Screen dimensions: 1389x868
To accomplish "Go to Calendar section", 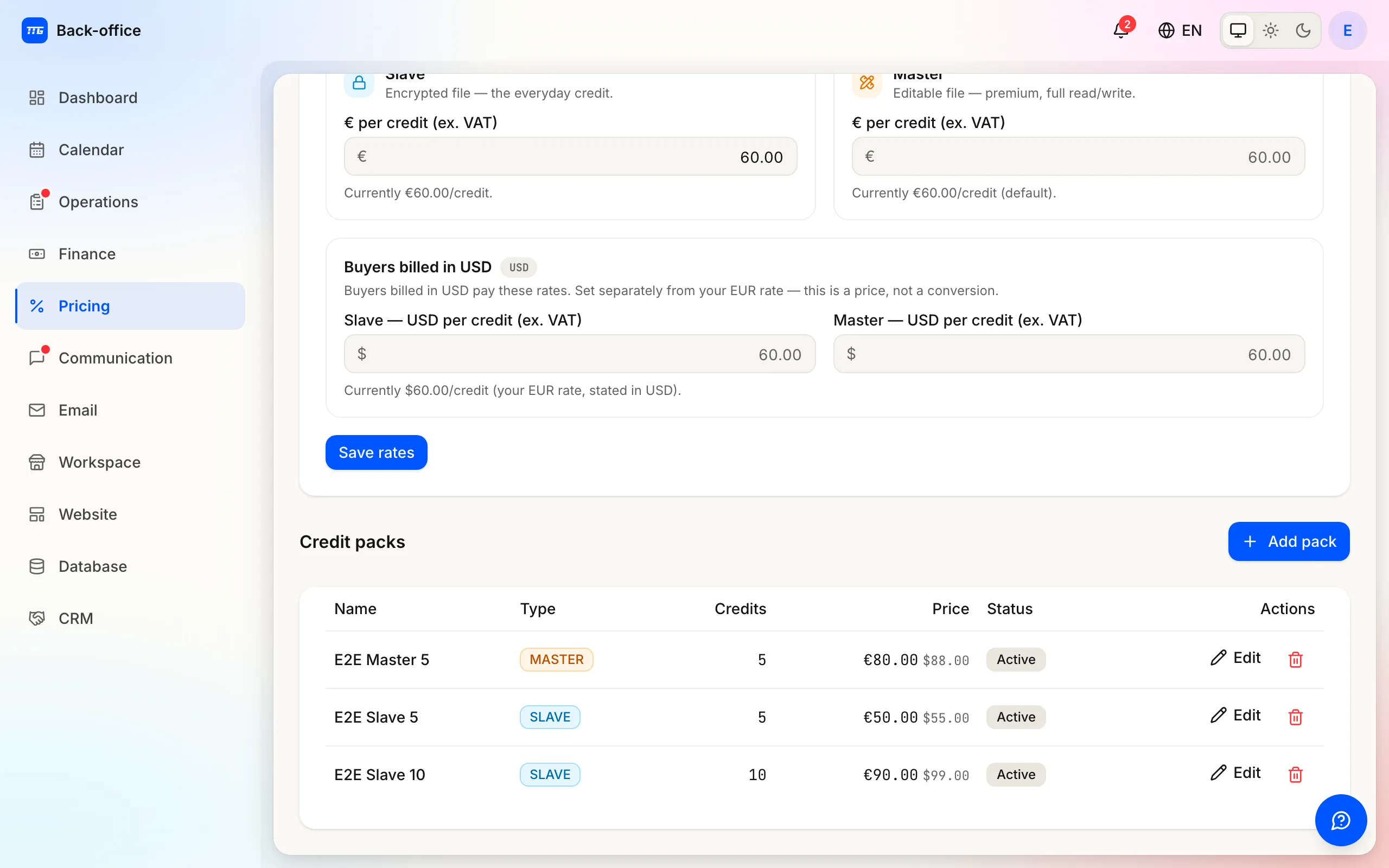I will (130, 150).
